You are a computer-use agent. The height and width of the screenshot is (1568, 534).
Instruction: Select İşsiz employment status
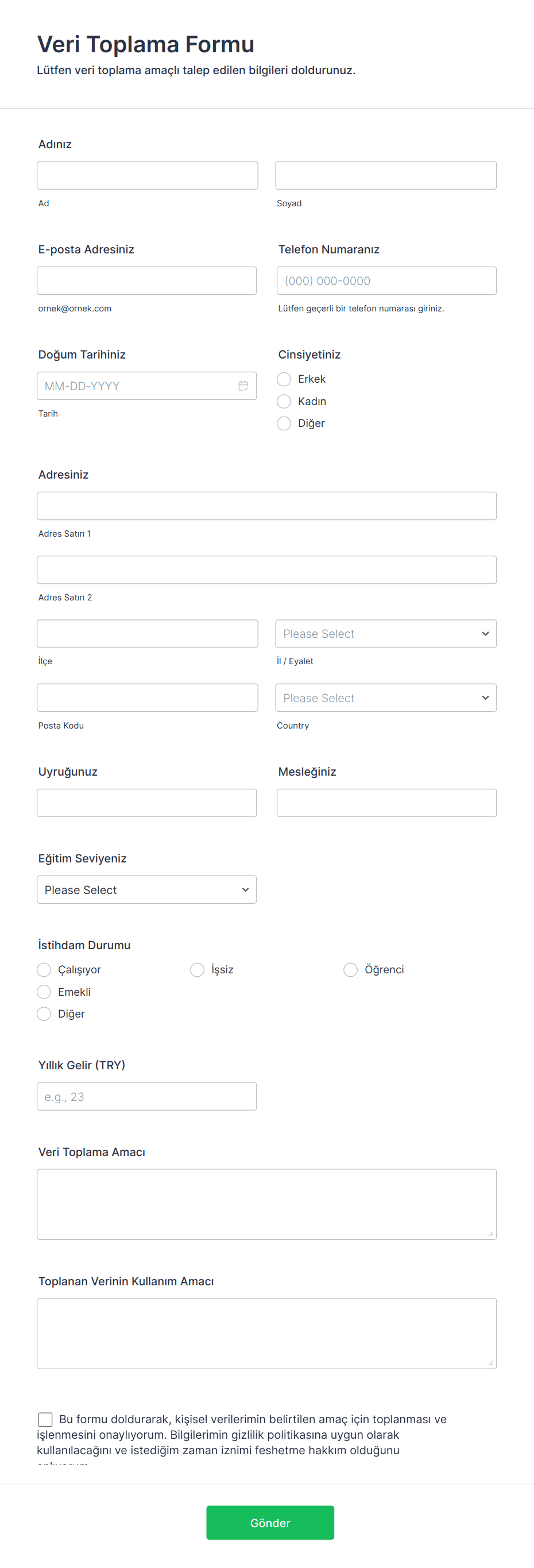(x=197, y=969)
